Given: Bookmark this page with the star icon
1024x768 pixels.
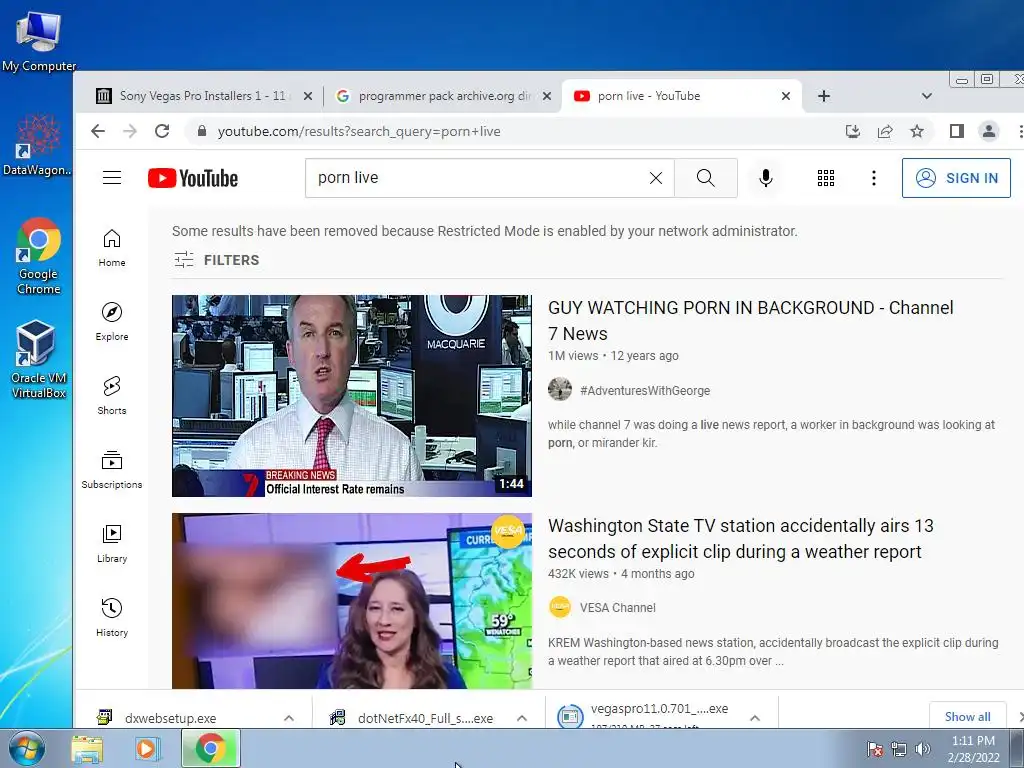Looking at the screenshot, I should [917, 131].
